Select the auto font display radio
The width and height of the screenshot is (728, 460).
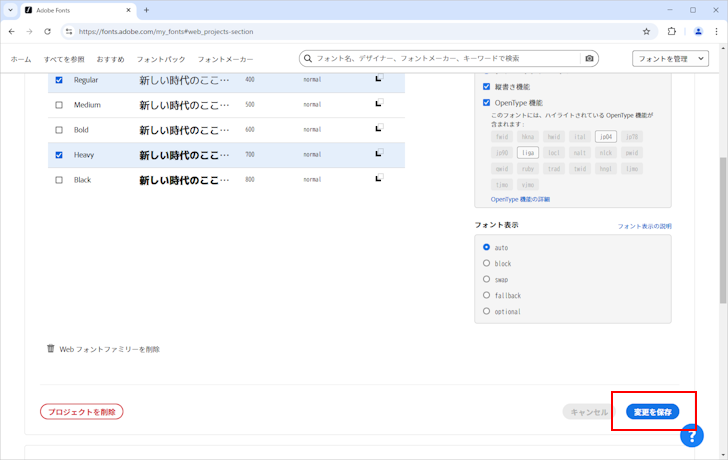(x=487, y=247)
